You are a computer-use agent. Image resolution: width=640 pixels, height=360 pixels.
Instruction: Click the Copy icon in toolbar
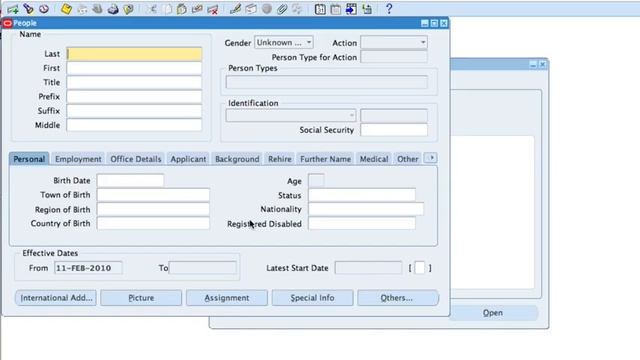pyautogui.click(x=167, y=9)
